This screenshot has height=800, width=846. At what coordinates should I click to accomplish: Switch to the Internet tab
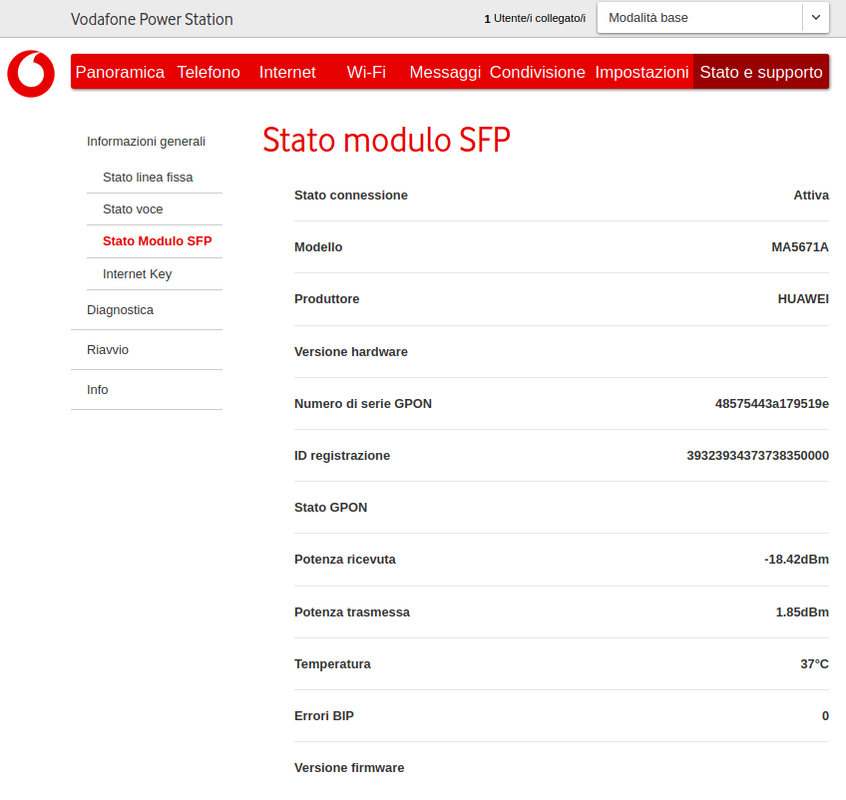tap(287, 72)
